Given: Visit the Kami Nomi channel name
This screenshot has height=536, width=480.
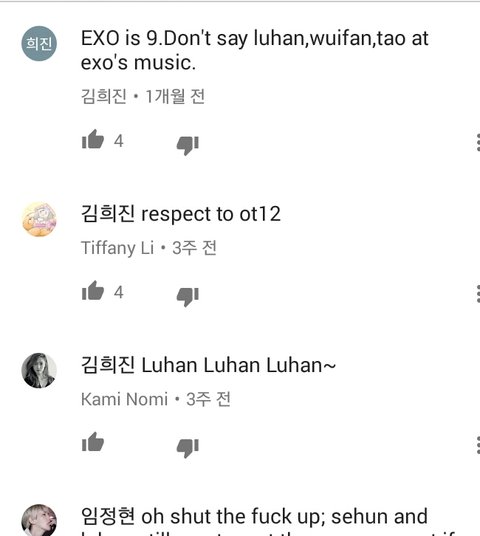Looking at the screenshot, I should coord(124,399).
